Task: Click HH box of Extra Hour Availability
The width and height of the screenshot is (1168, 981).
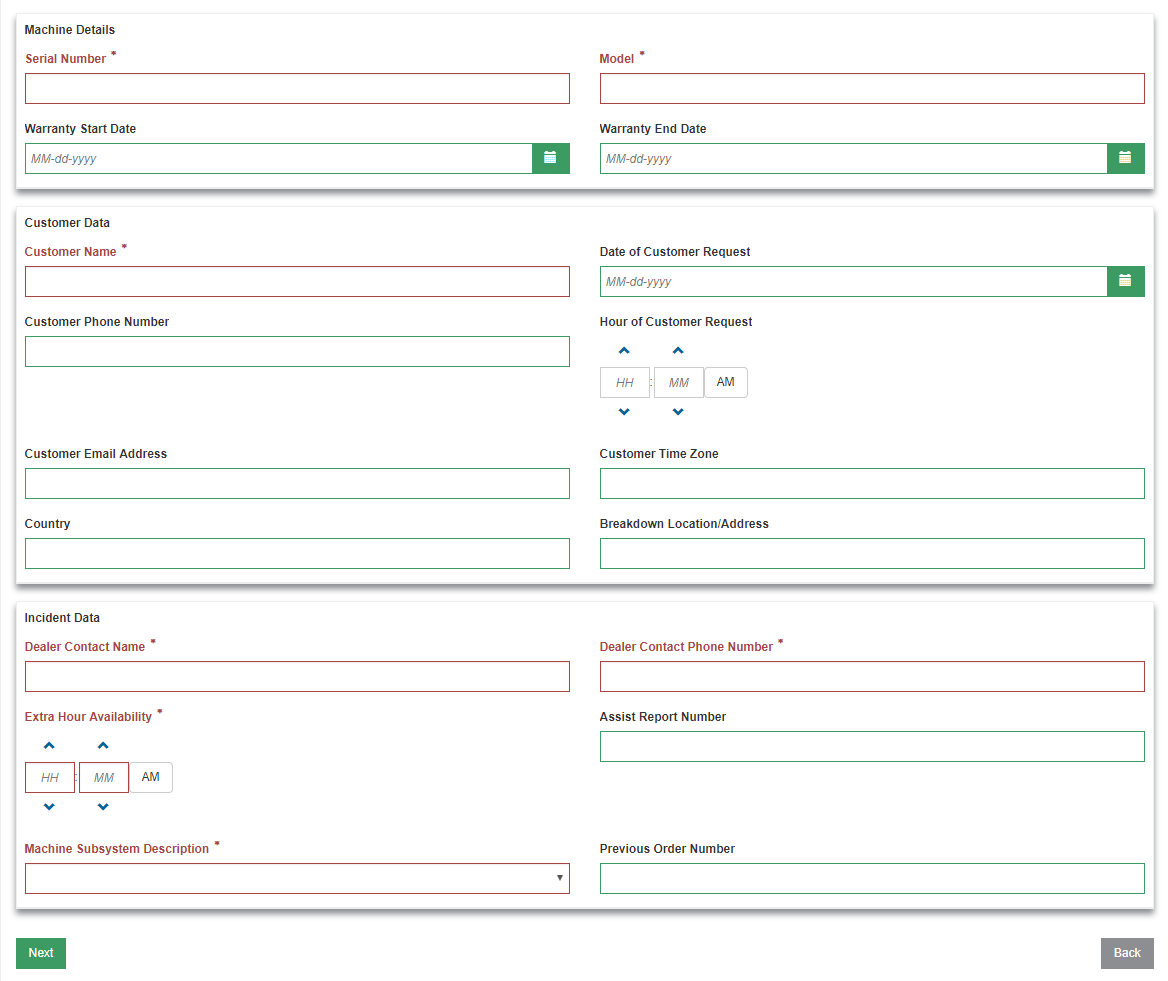Action: coord(50,777)
